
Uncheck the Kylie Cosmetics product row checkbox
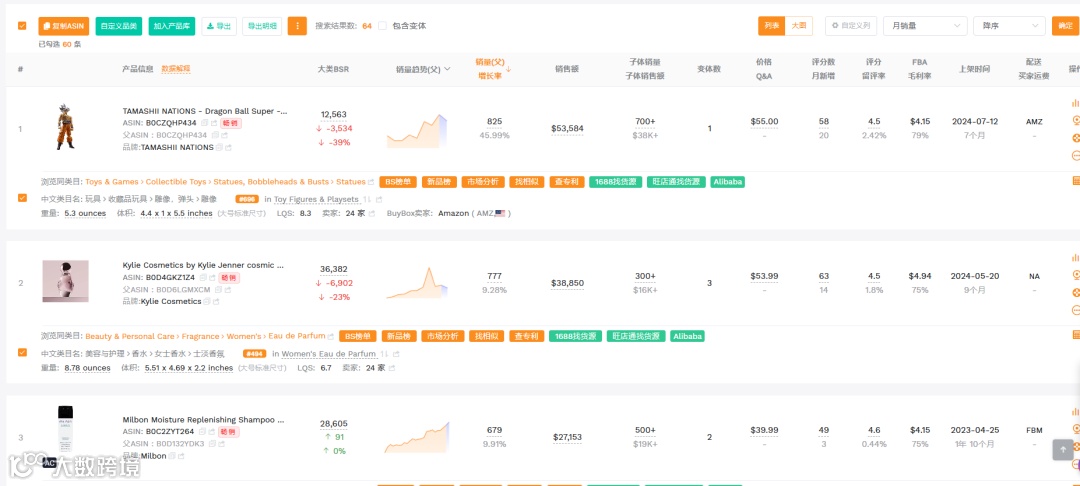22,352
